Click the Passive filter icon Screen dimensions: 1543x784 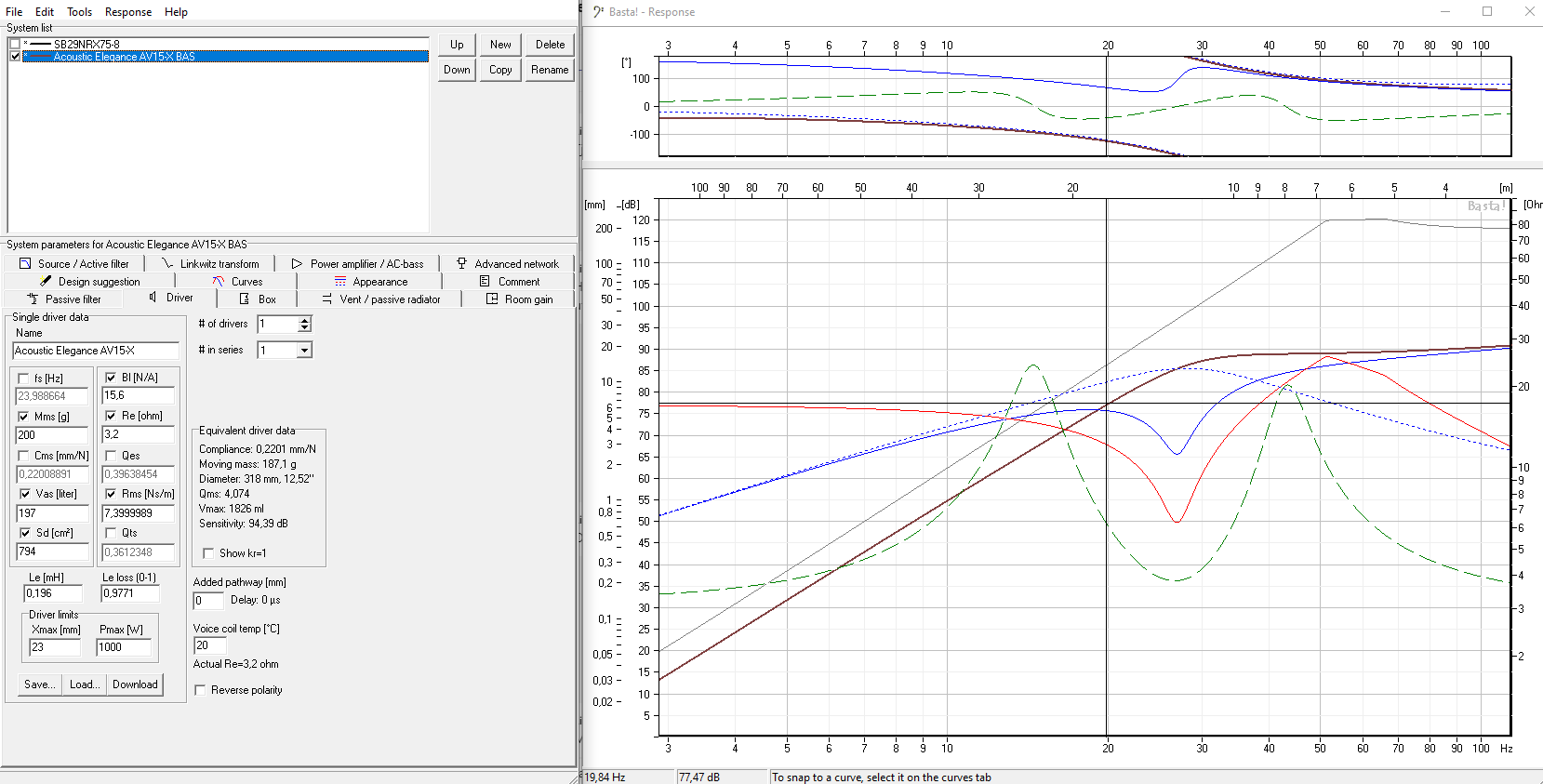pos(33,299)
